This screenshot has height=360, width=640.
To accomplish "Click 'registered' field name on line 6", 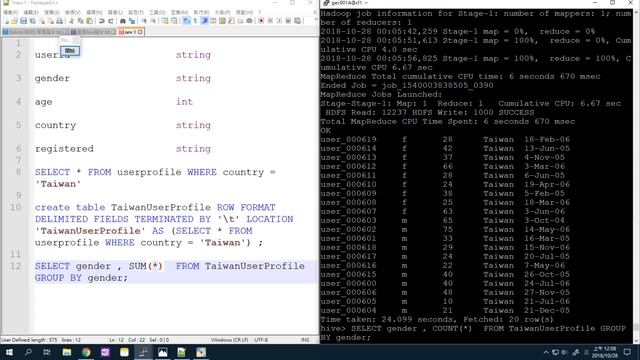I will pyautogui.click(x=64, y=149).
